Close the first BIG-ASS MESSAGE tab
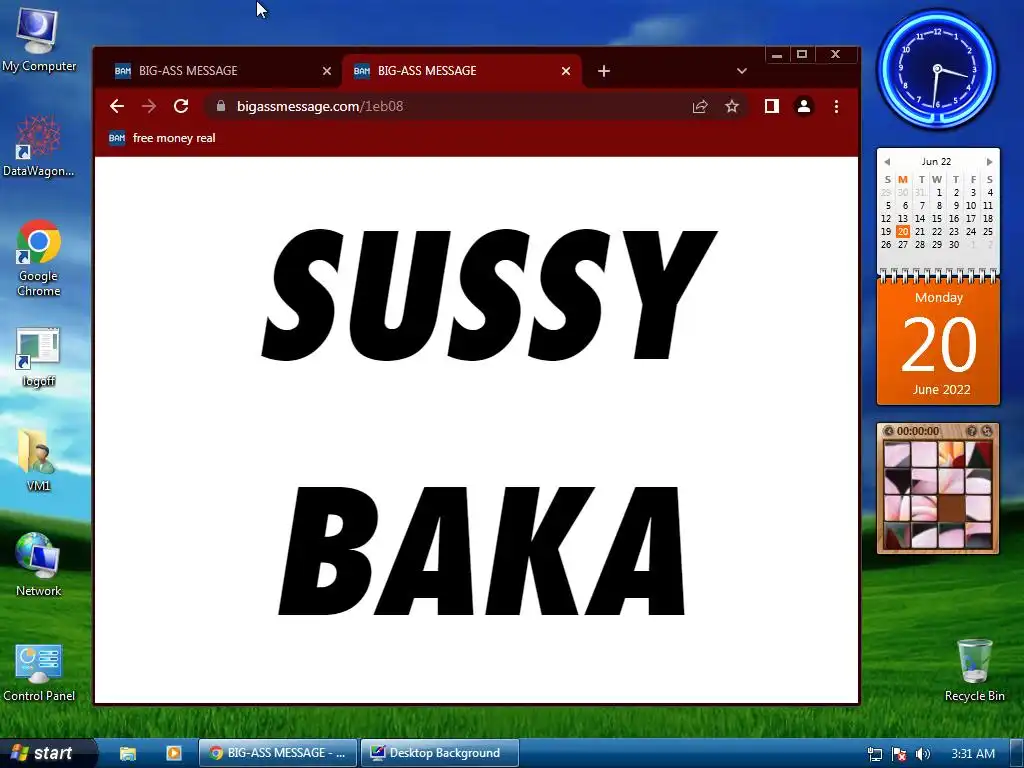This screenshot has width=1024, height=768. click(x=327, y=71)
